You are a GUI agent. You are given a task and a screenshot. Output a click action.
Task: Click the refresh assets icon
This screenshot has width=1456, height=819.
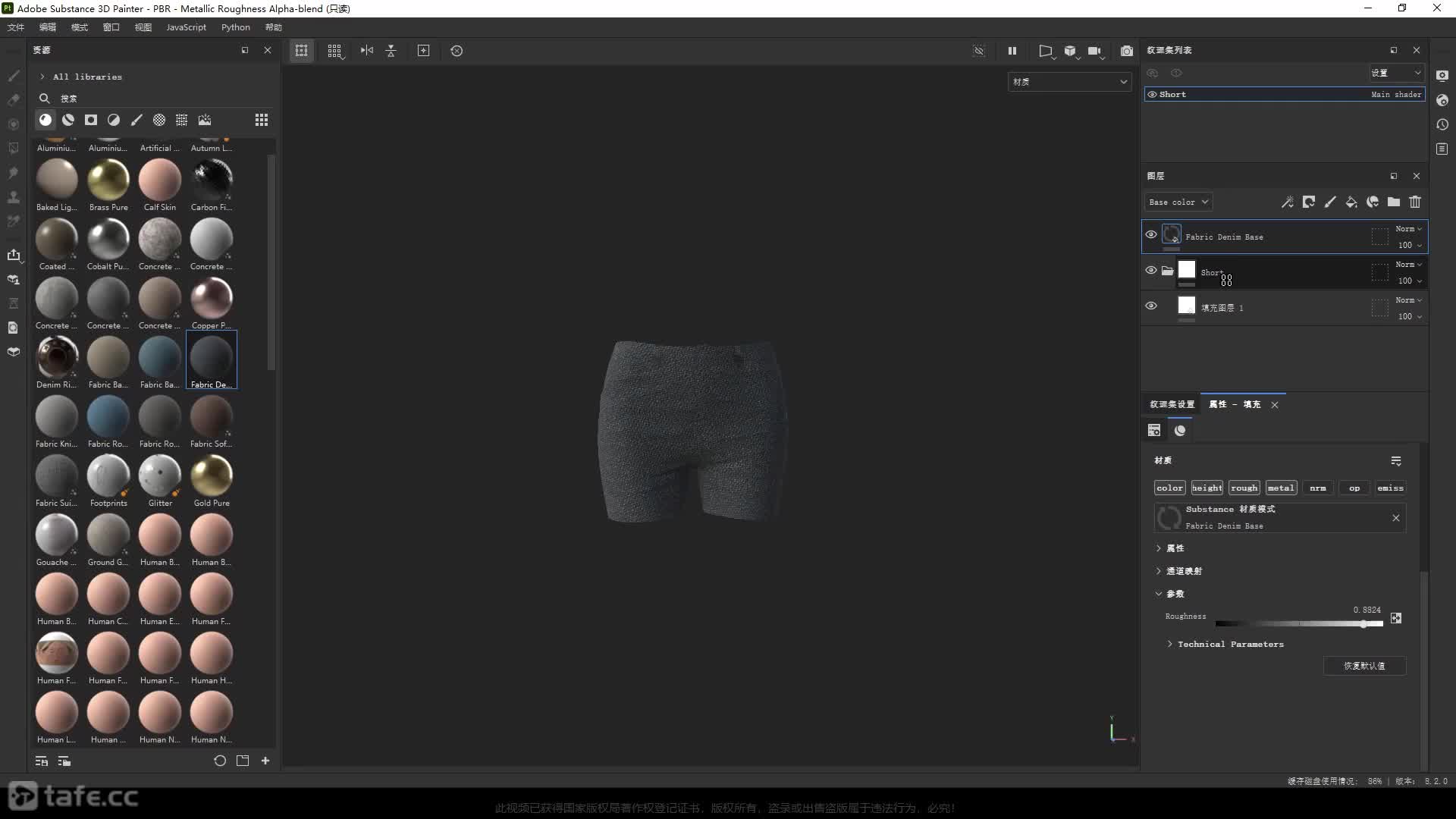(220, 761)
